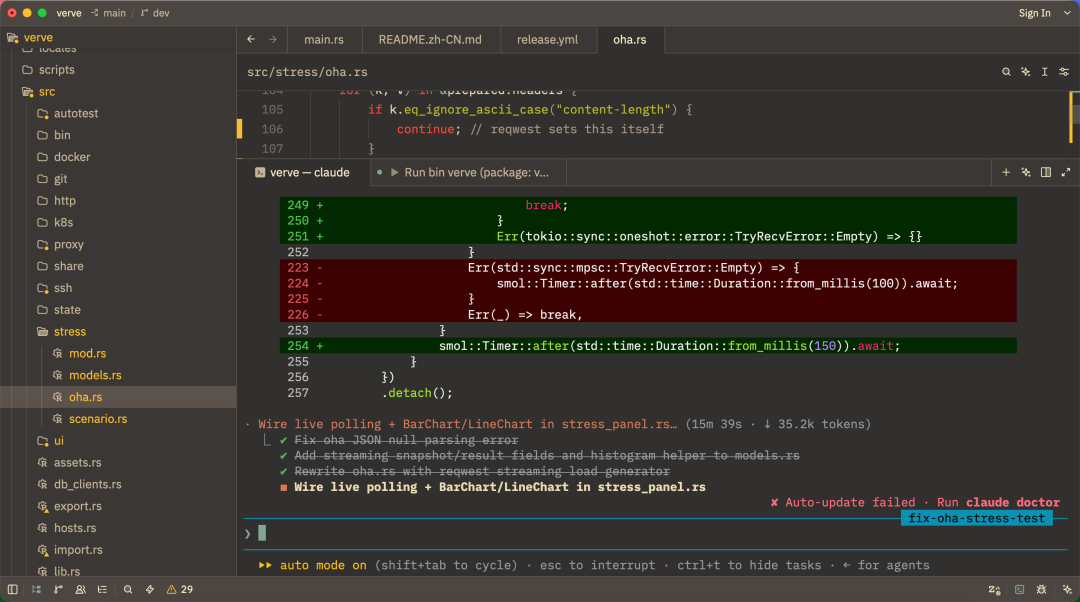Toggle selections cursor icon in editor toolbar

tap(1045, 72)
